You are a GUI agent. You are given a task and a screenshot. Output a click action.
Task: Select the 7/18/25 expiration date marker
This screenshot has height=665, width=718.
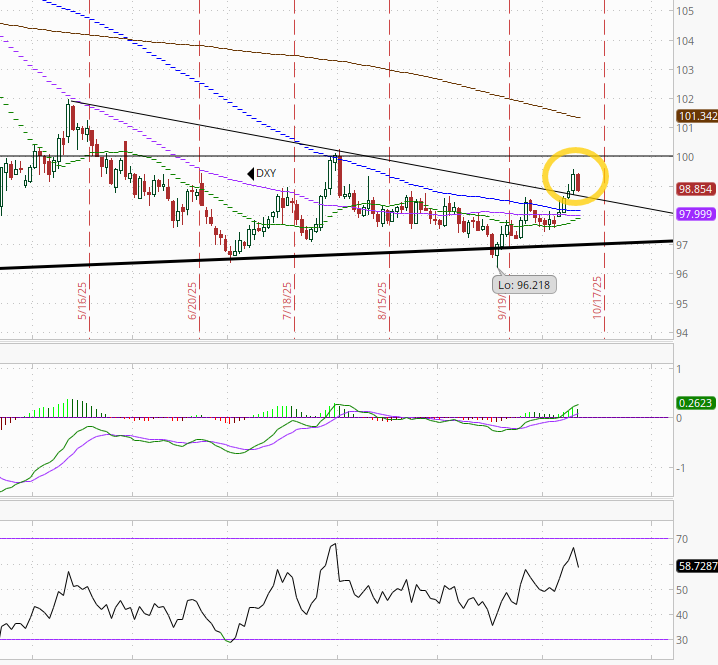[x=287, y=301]
